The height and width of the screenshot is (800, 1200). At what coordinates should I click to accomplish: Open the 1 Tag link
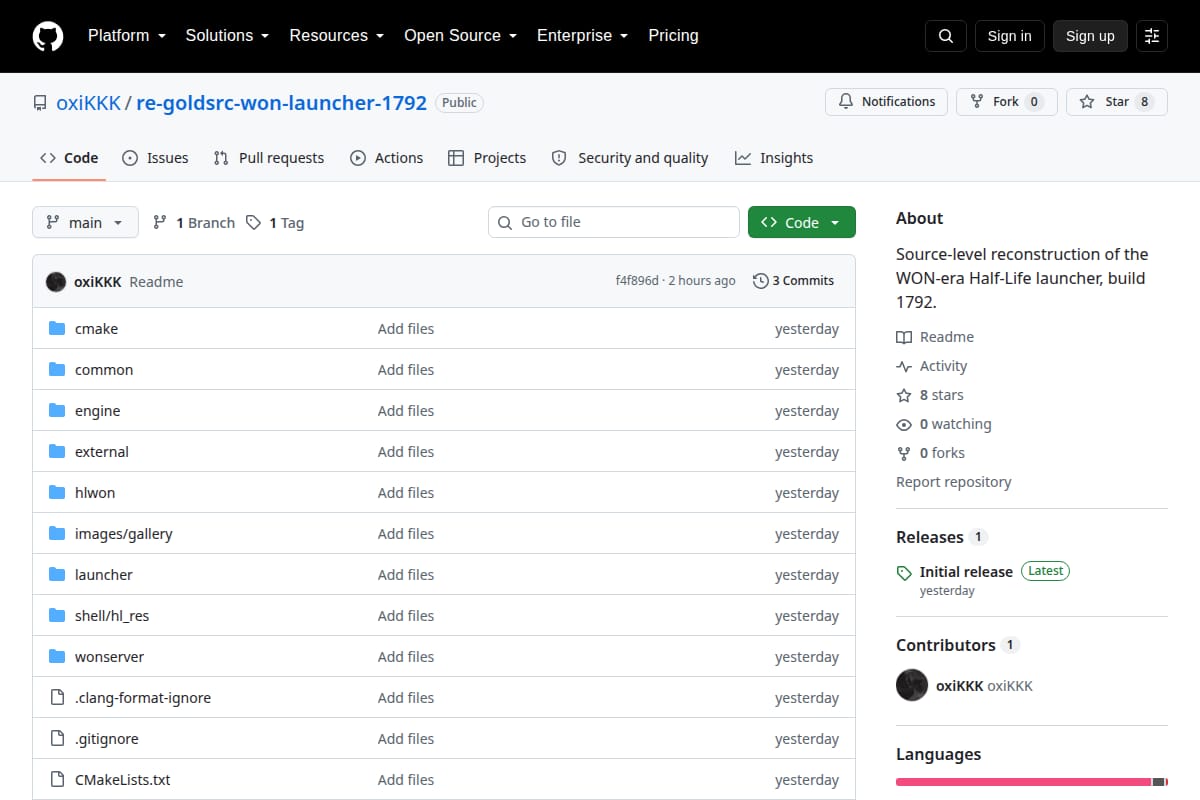point(275,222)
